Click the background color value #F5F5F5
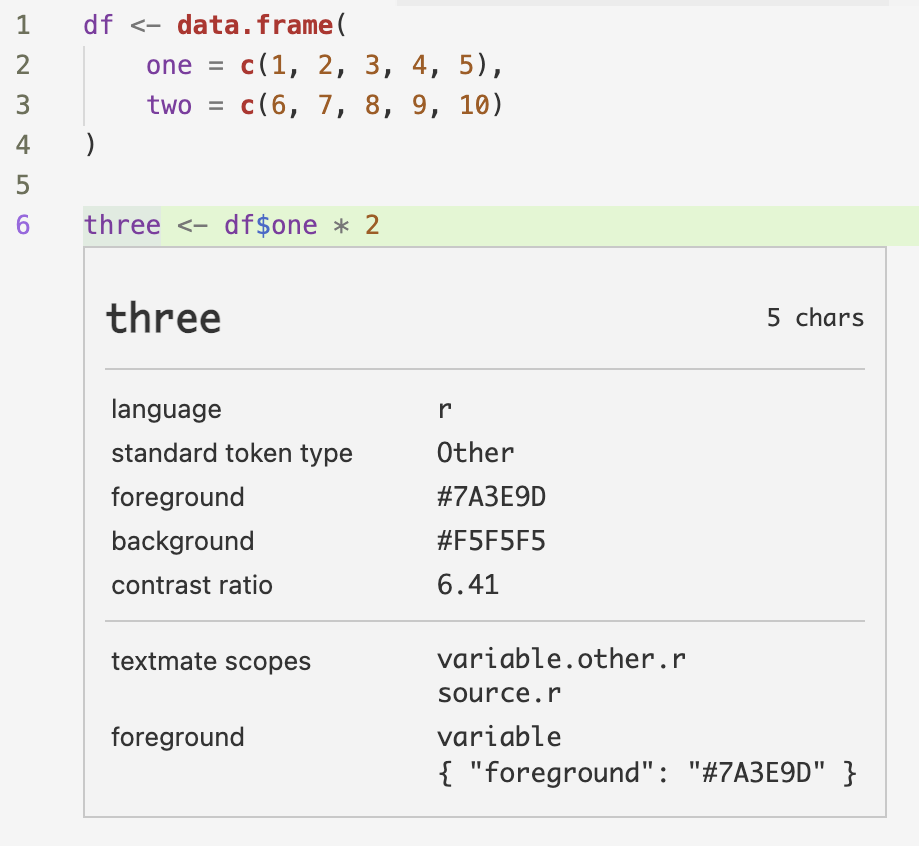 click(488, 541)
